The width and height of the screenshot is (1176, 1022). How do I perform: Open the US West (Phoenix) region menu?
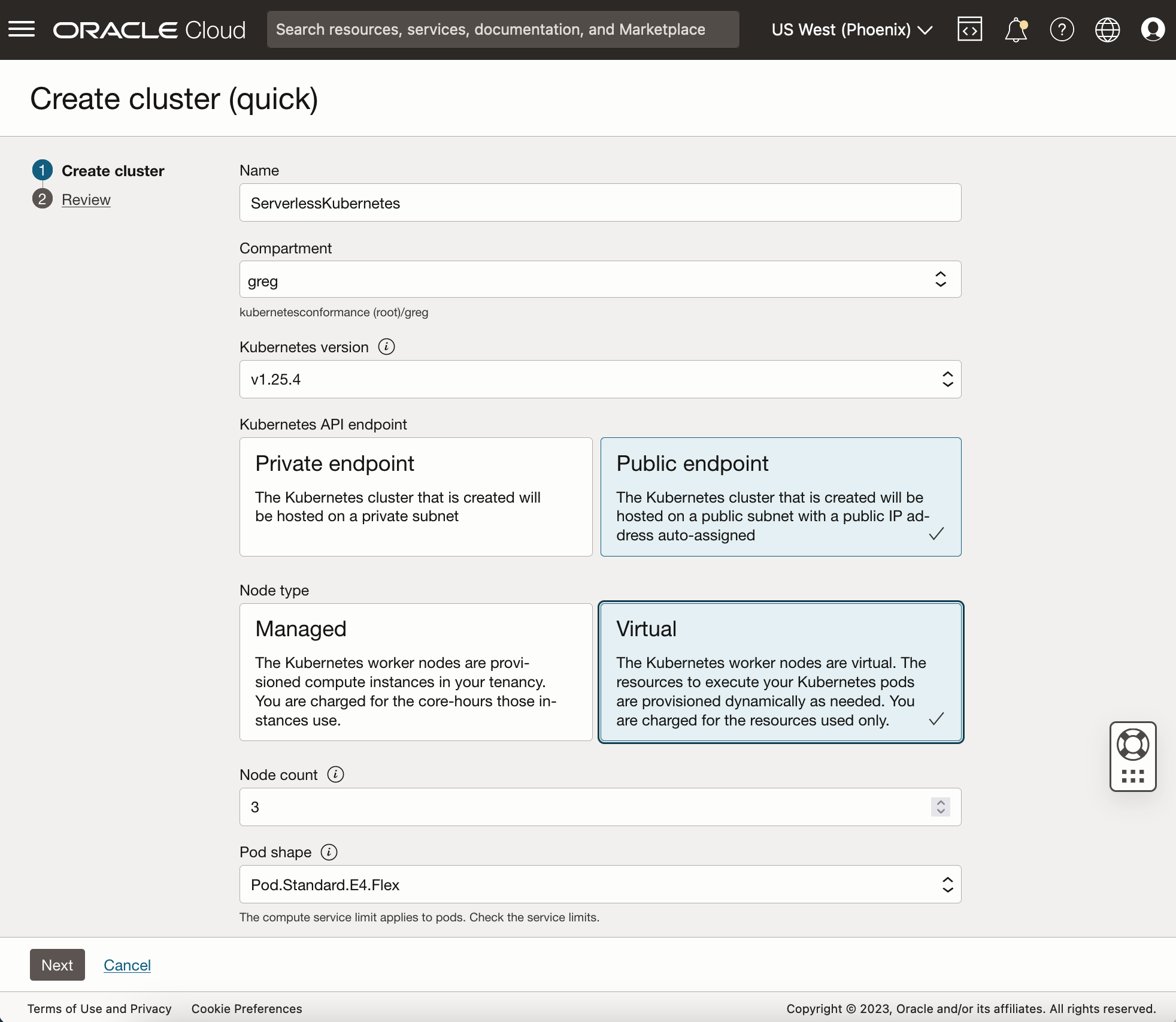tap(851, 29)
